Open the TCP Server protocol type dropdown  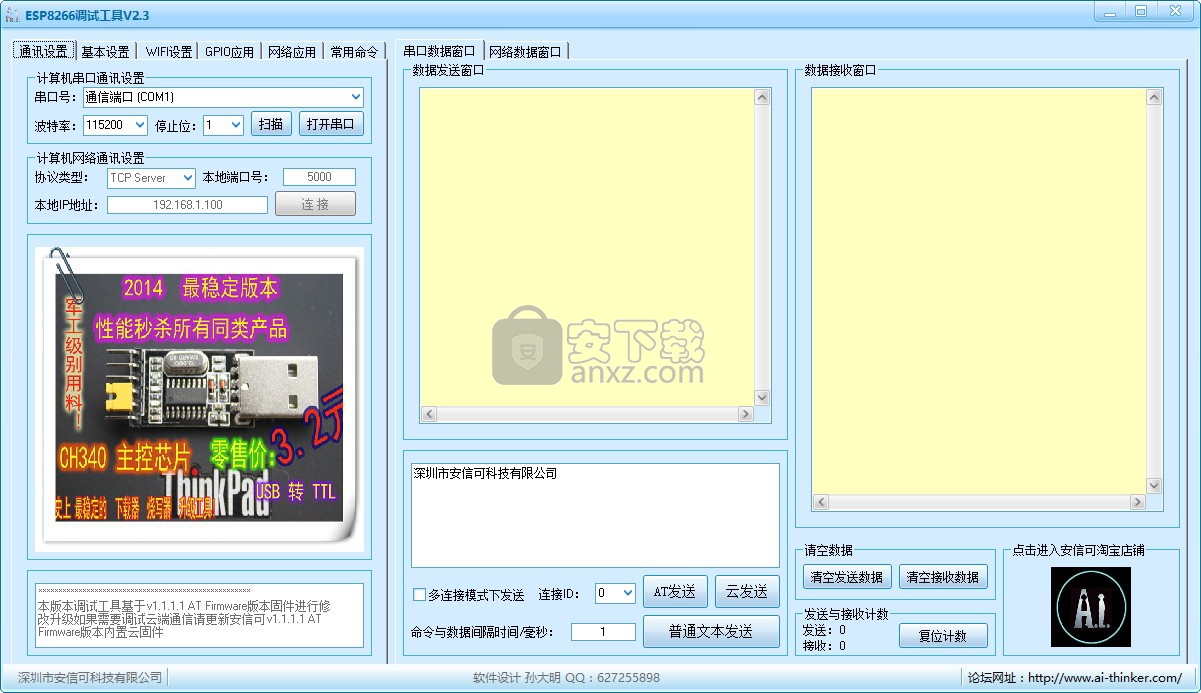pyautogui.click(x=187, y=178)
